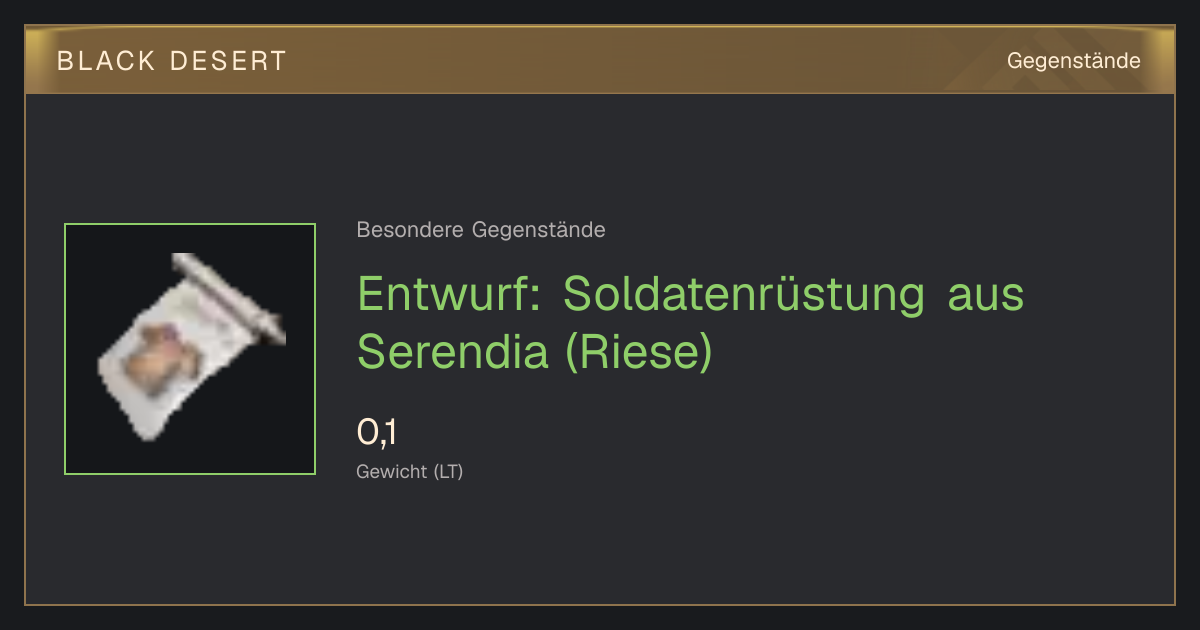Click the rolled rod of the scroll icon
Viewport: 1200px width, 630px height.
[230, 297]
